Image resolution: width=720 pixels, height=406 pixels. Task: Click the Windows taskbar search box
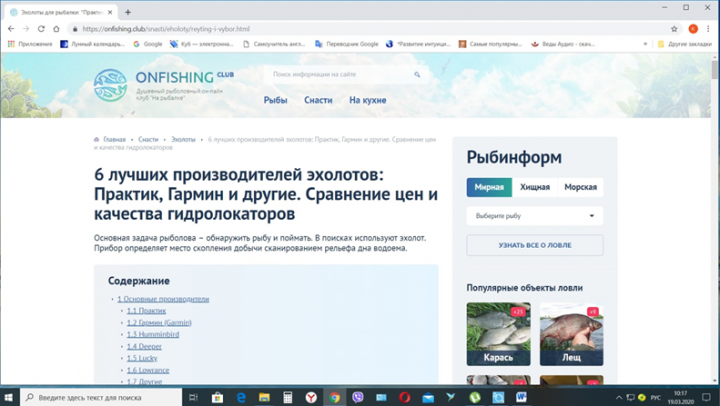pyautogui.click(x=101, y=397)
